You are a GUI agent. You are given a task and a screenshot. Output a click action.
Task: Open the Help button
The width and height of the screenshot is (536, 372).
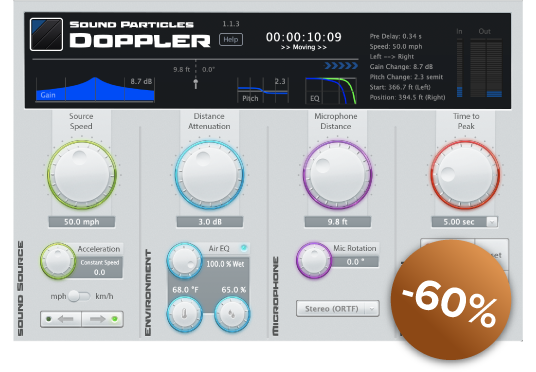click(x=231, y=40)
